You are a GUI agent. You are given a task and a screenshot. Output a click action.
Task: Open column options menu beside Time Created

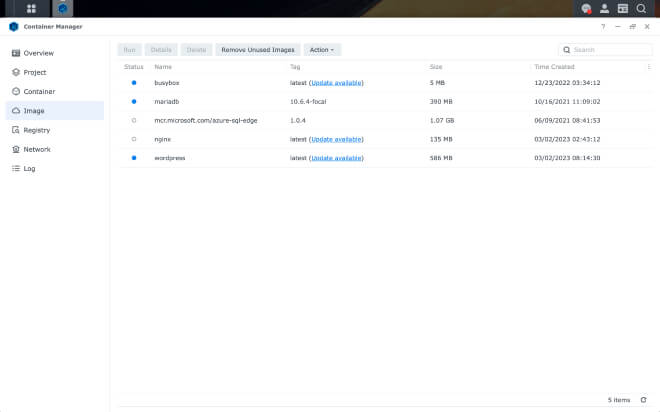click(x=649, y=67)
